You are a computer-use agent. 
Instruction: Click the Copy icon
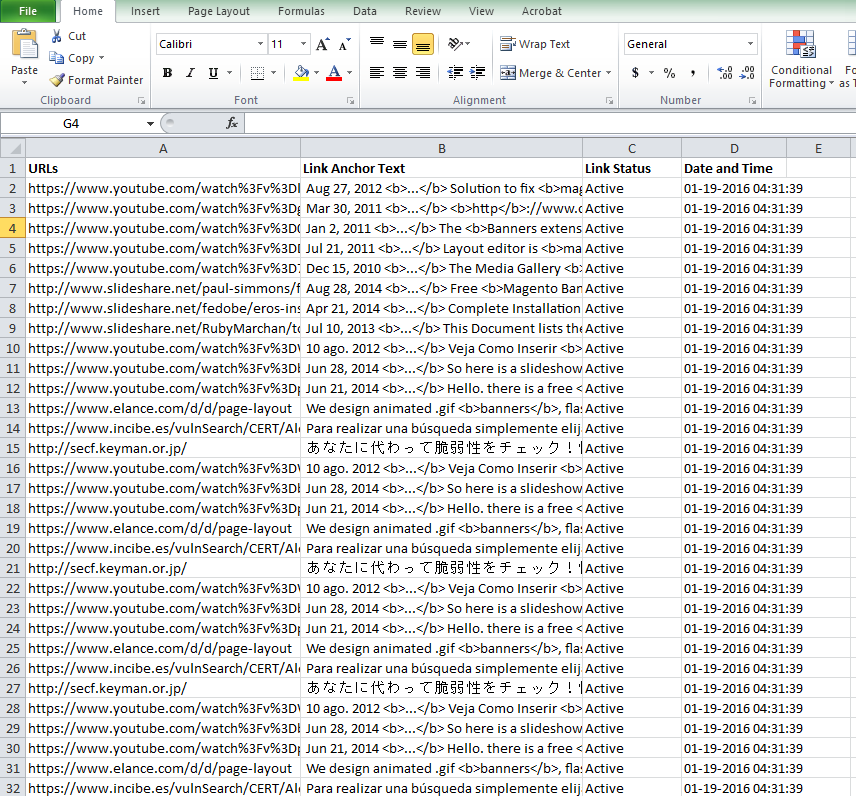(x=56, y=58)
